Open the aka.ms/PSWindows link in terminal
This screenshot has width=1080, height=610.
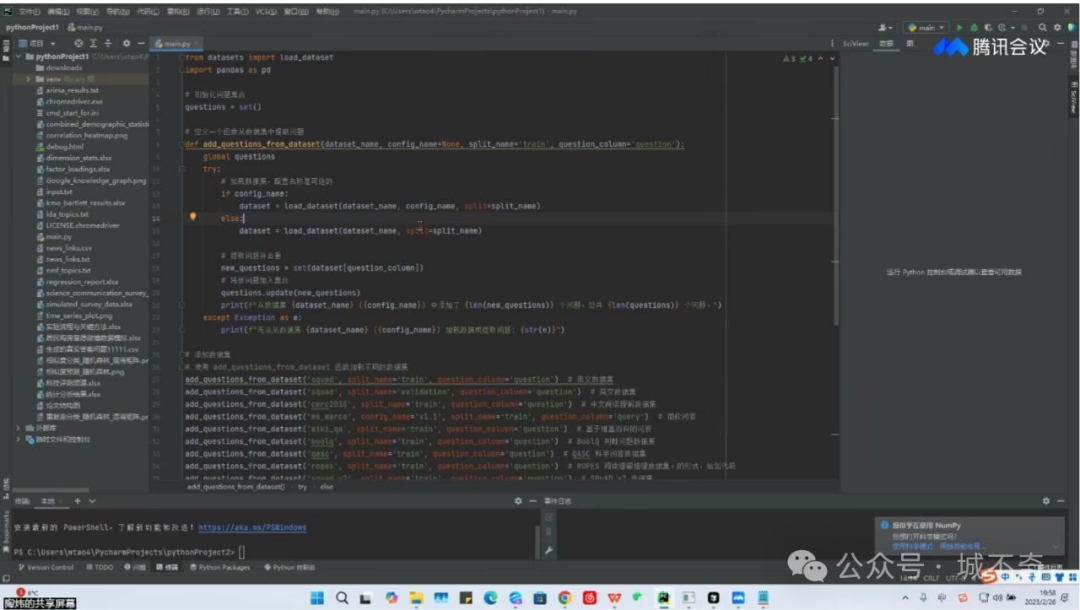252,527
